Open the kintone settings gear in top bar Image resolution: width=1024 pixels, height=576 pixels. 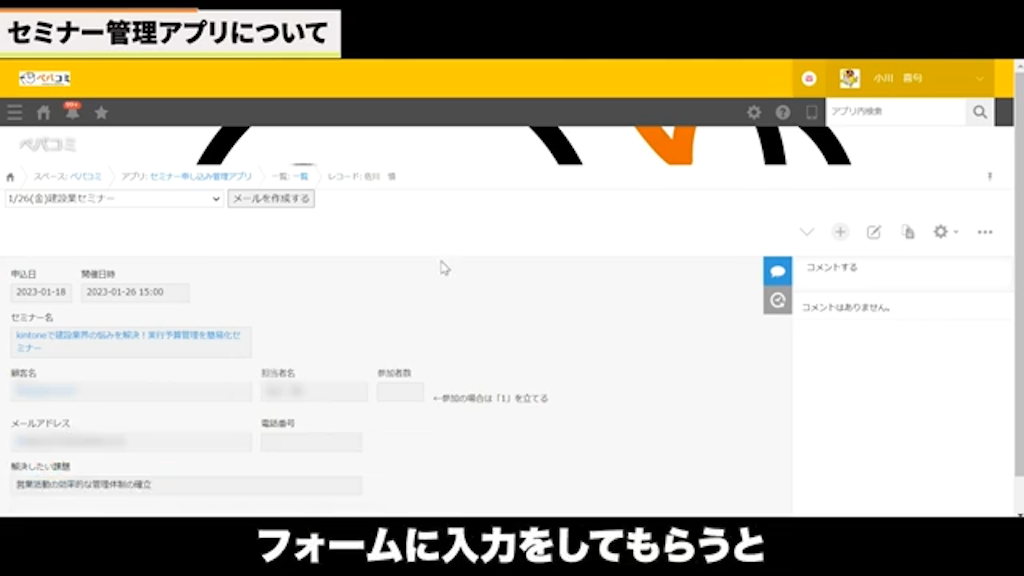[x=753, y=112]
